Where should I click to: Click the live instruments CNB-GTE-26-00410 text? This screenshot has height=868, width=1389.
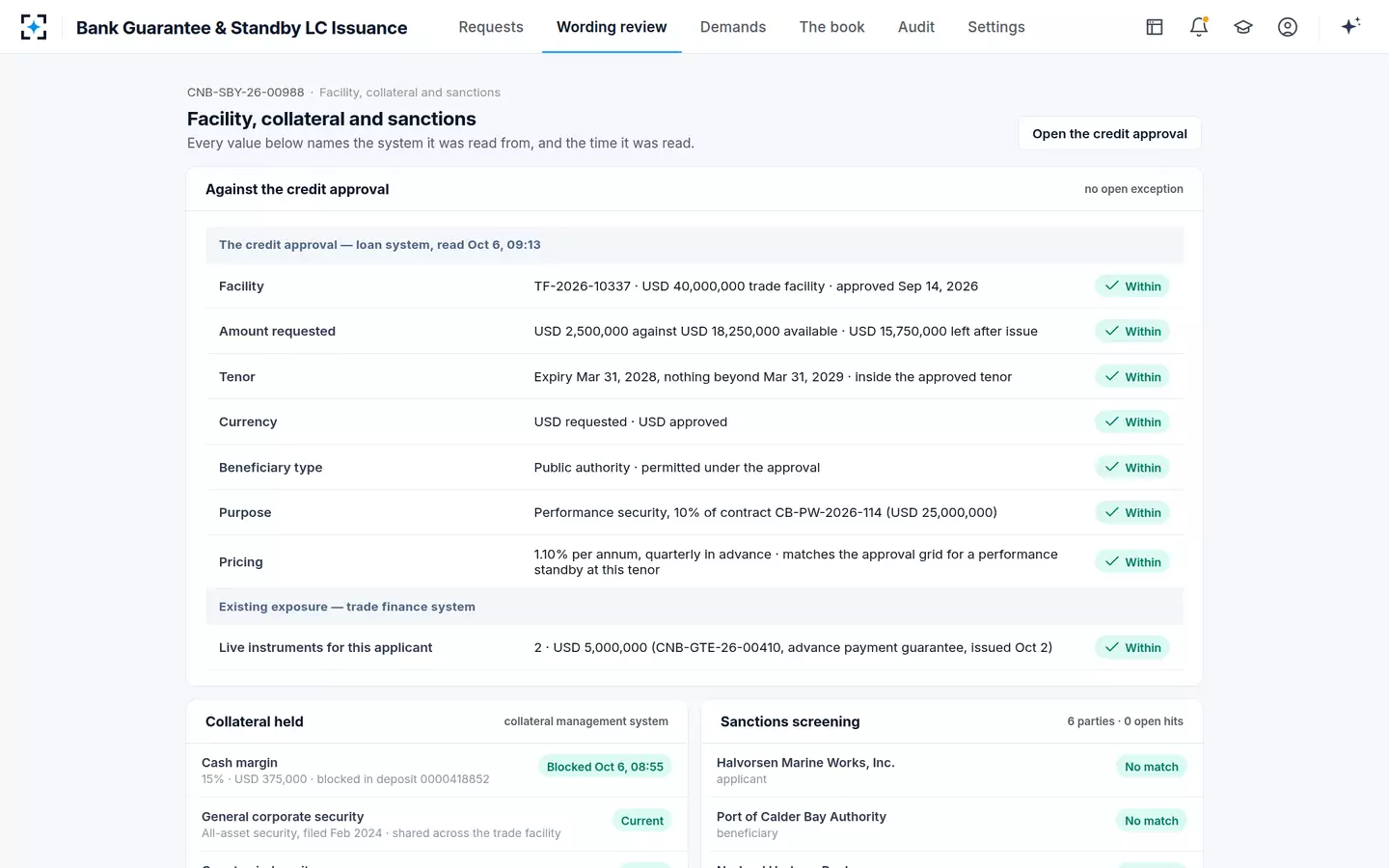793,648
